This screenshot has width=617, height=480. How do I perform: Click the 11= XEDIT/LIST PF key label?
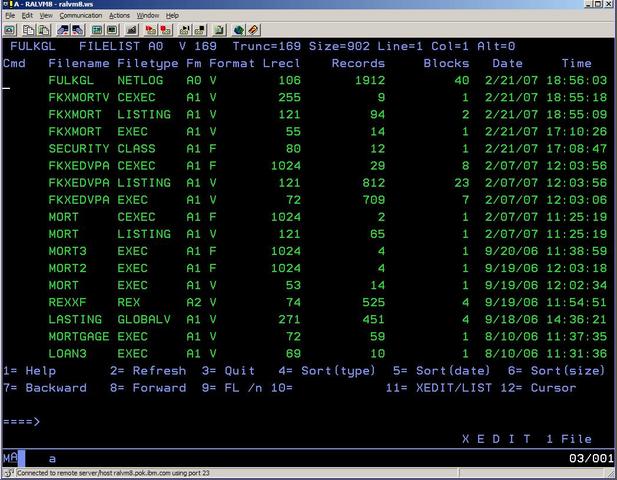pyautogui.click(x=439, y=388)
